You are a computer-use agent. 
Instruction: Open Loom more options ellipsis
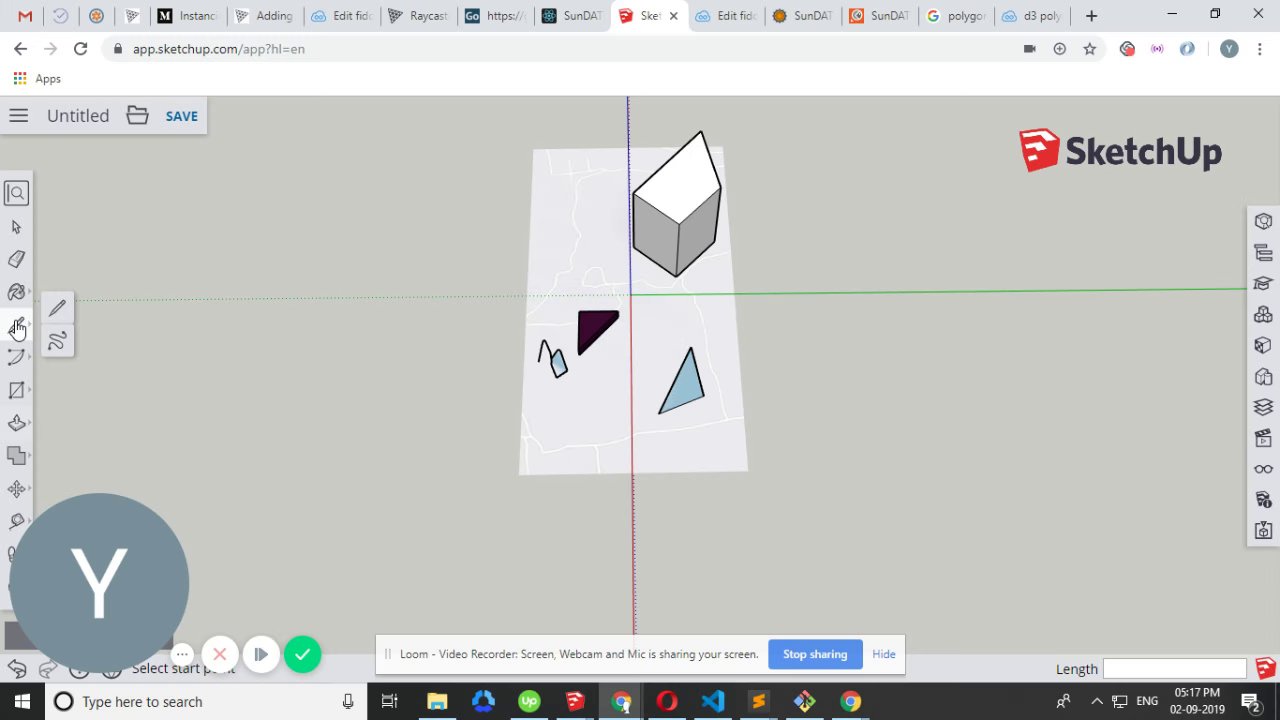(x=182, y=655)
